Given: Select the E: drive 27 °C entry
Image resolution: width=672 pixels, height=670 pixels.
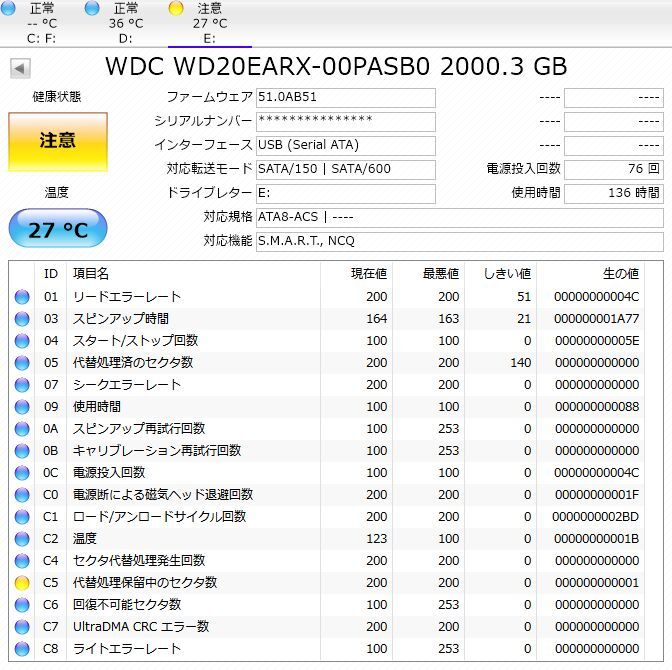Looking at the screenshot, I should click(x=210, y=23).
